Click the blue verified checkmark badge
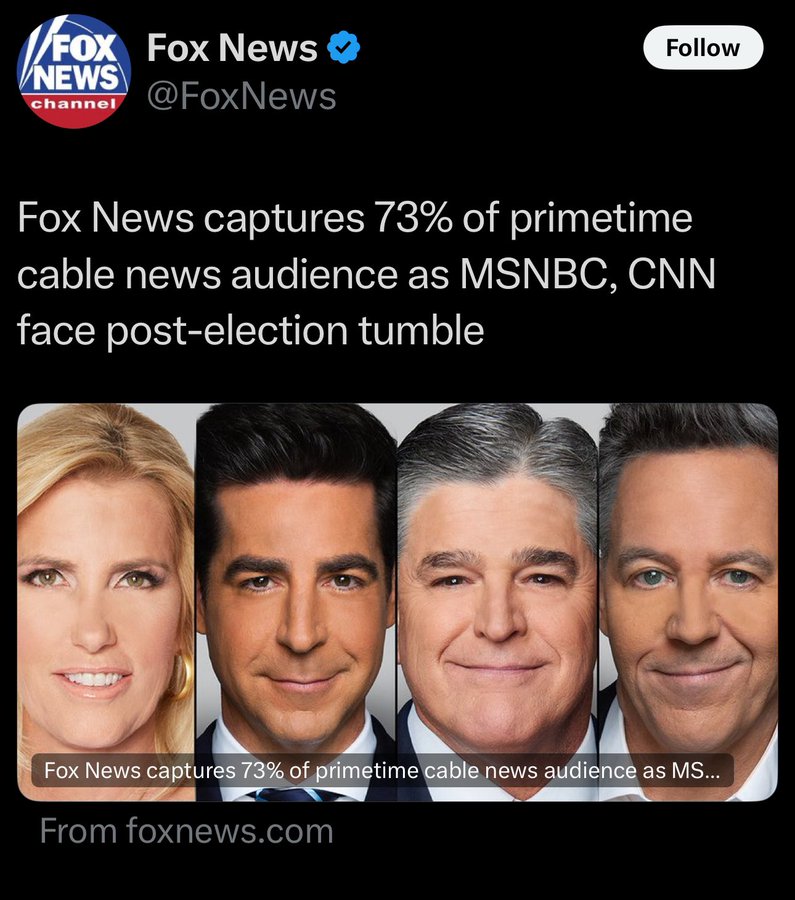 (343, 47)
